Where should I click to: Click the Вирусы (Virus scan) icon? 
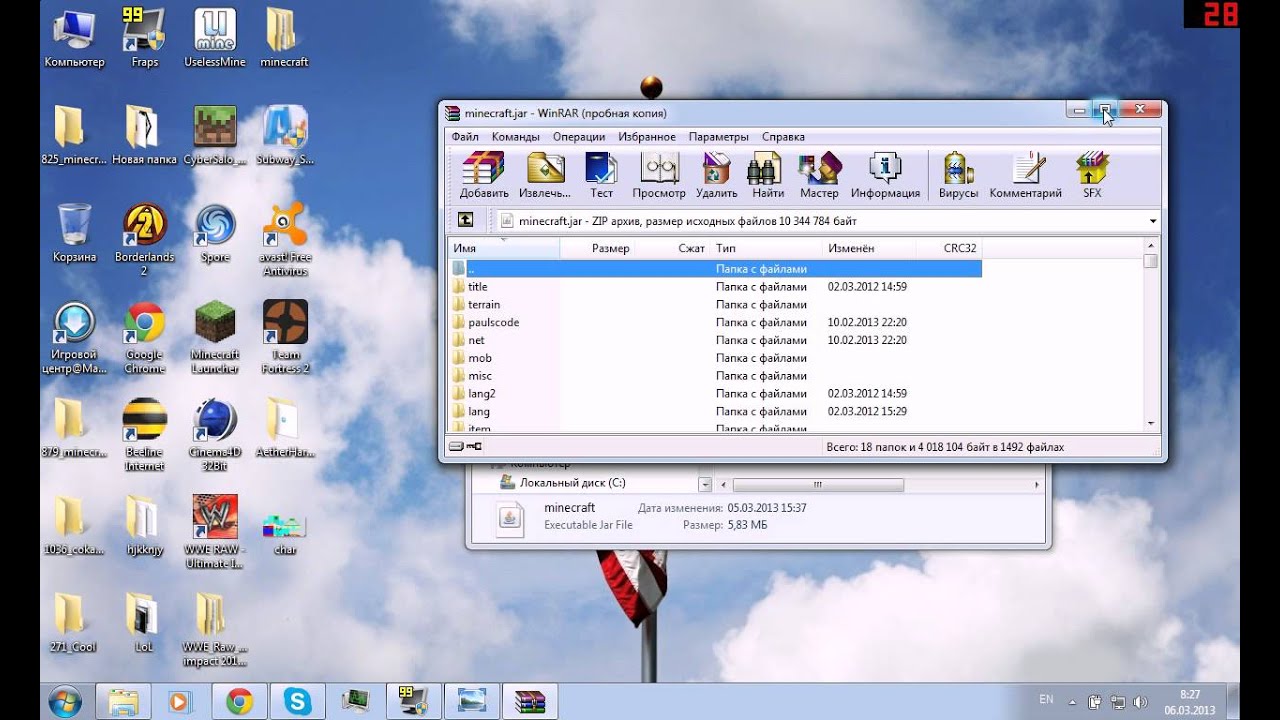tap(958, 175)
